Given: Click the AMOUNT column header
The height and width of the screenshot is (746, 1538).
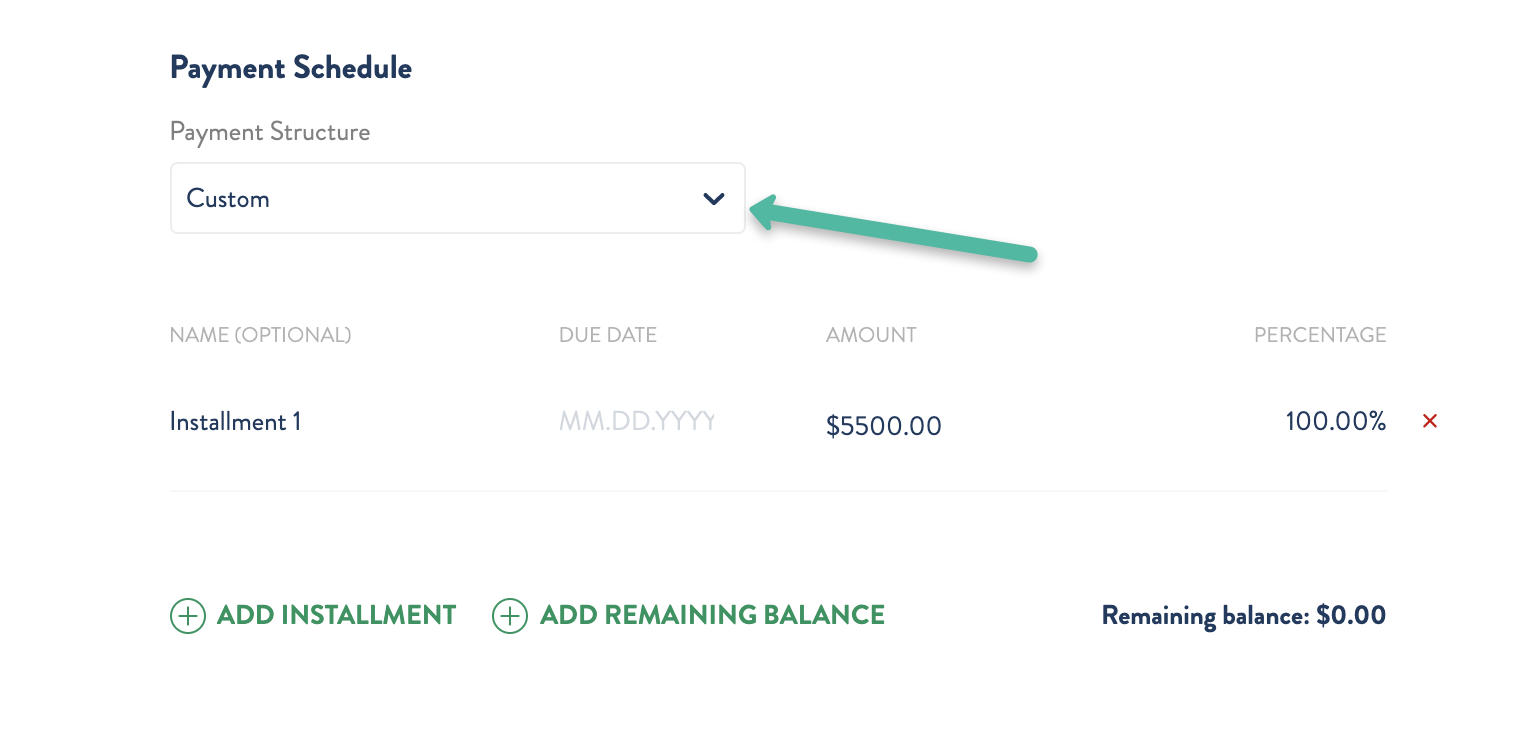Looking at the screenshot, I should 871,336.
